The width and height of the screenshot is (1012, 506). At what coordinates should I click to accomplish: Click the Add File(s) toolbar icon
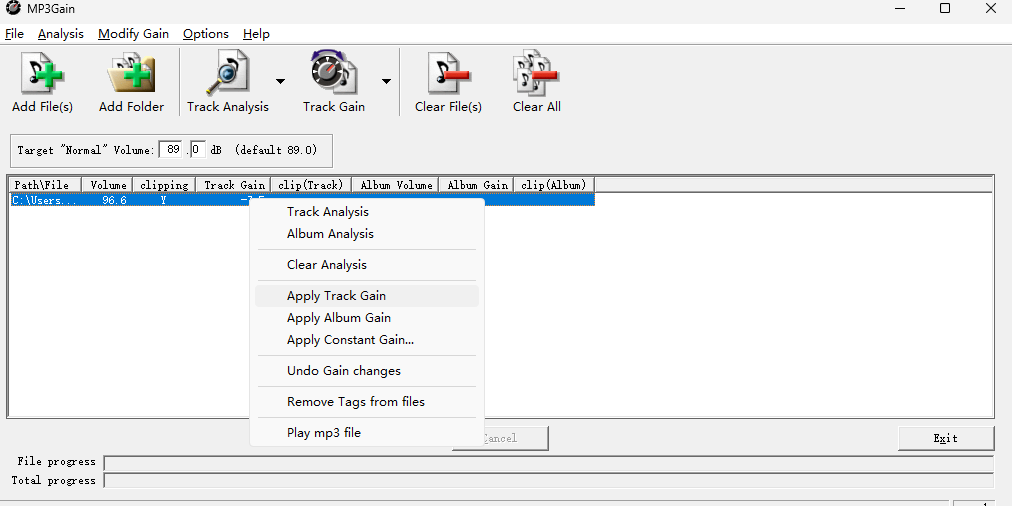[42, 82]
